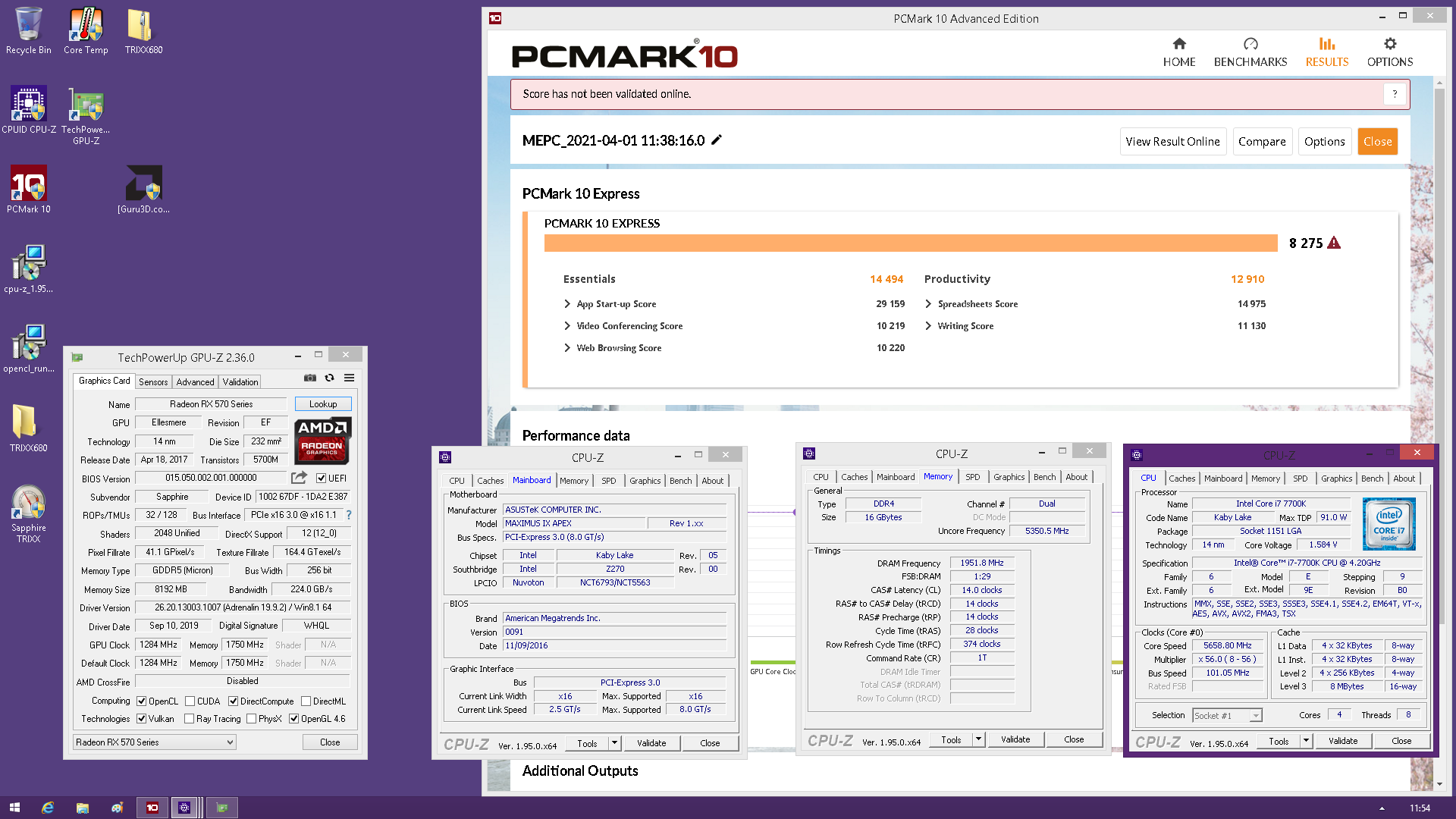
Task: Toggle DirectML checkbox
Action: pos(306,701)
